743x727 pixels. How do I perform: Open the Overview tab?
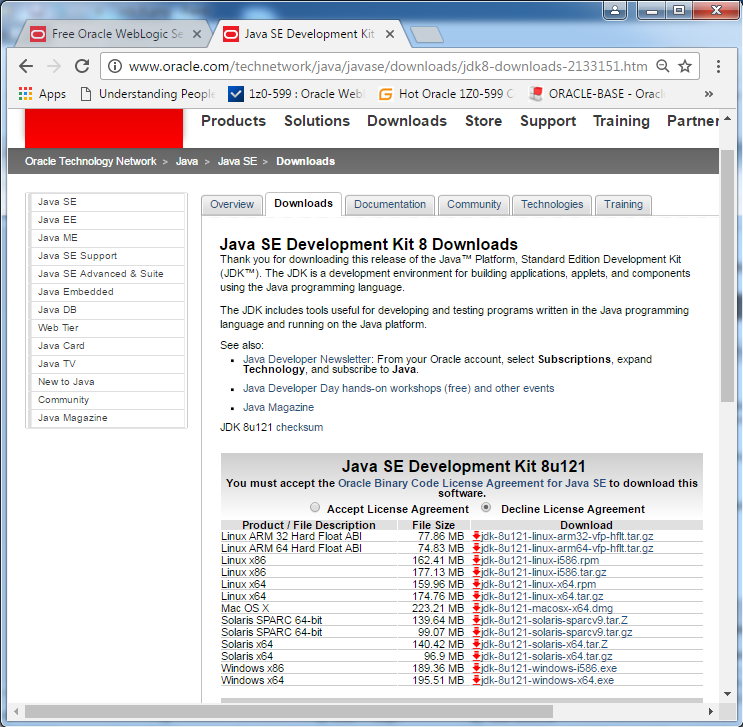pyautogui.click(x=232, y=204)
